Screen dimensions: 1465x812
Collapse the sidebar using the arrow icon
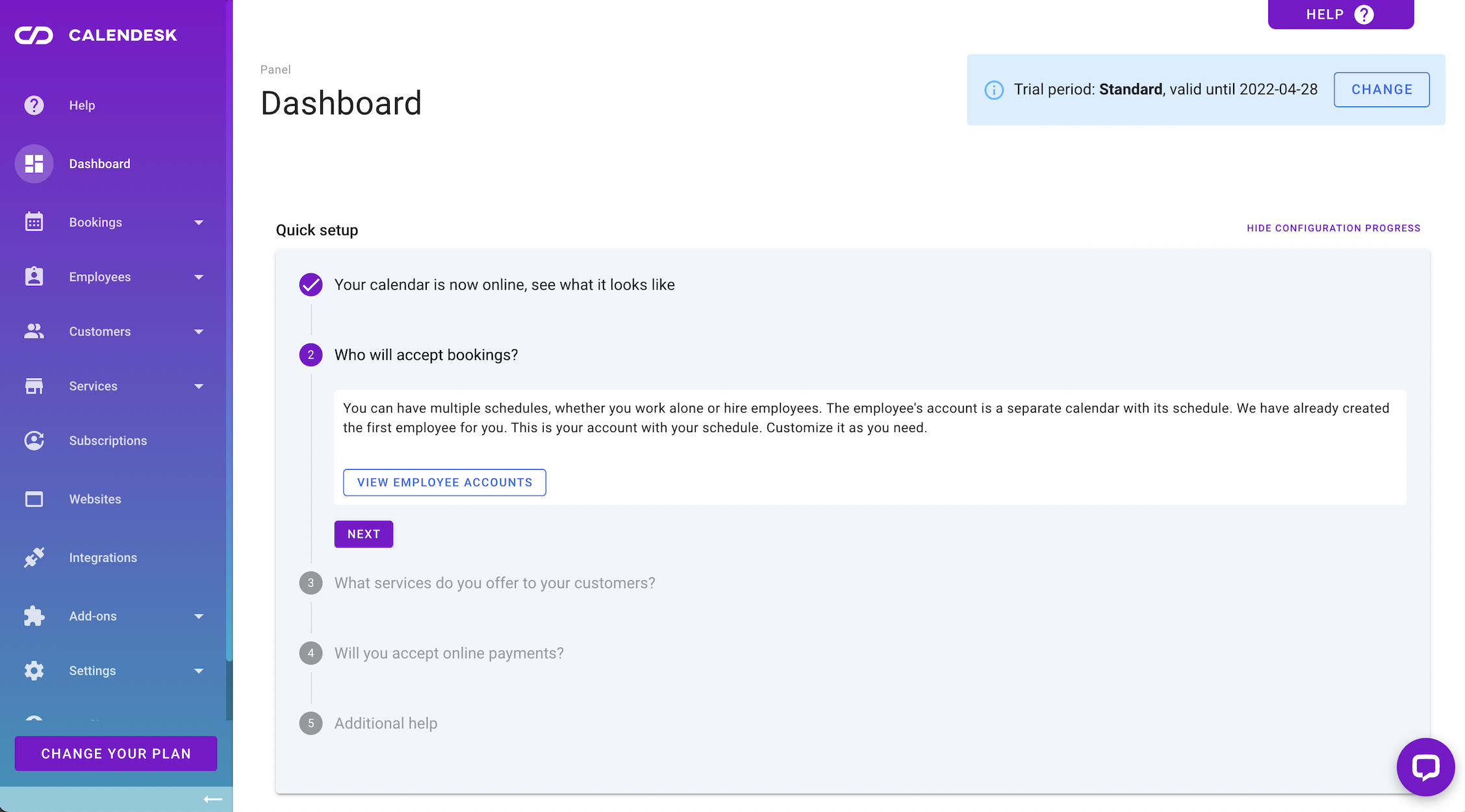point(212,799)
